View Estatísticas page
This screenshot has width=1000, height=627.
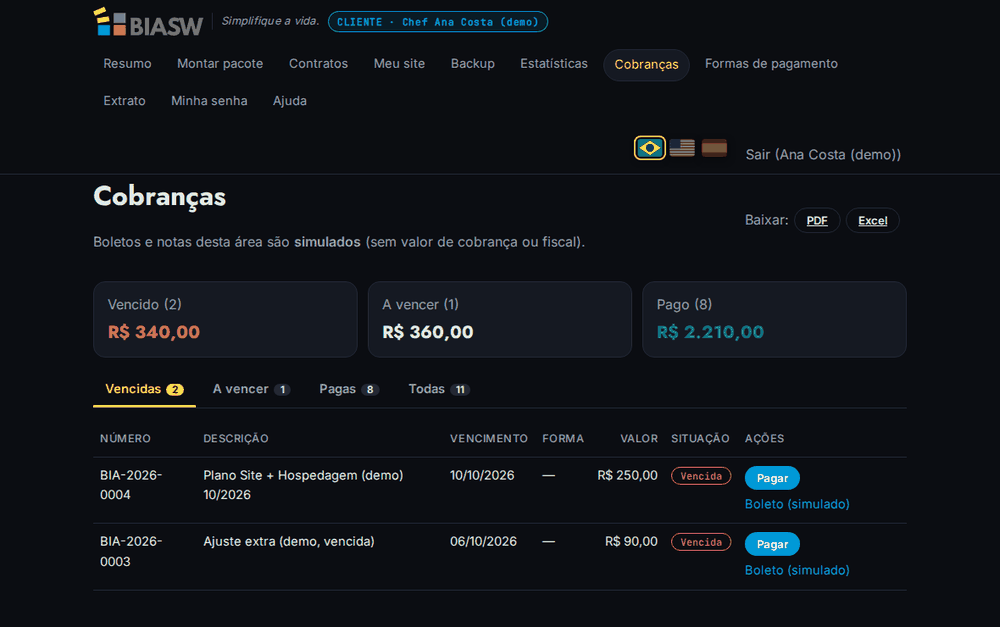(x=554, y=64)
